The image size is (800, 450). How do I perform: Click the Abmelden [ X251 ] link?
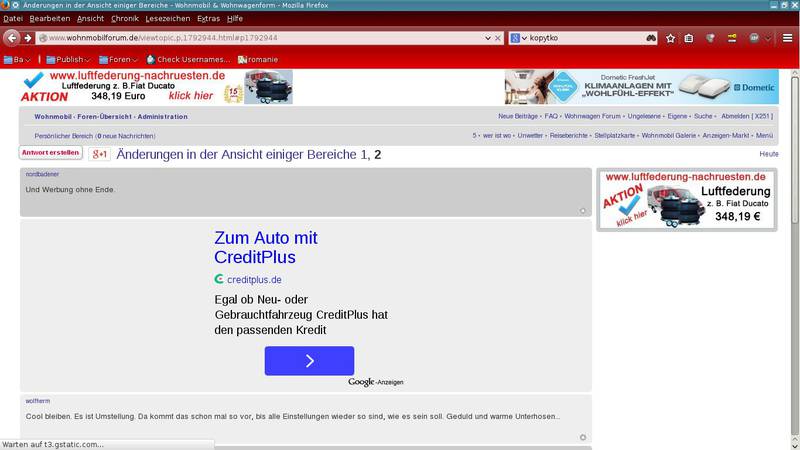(x=747, y=116)
